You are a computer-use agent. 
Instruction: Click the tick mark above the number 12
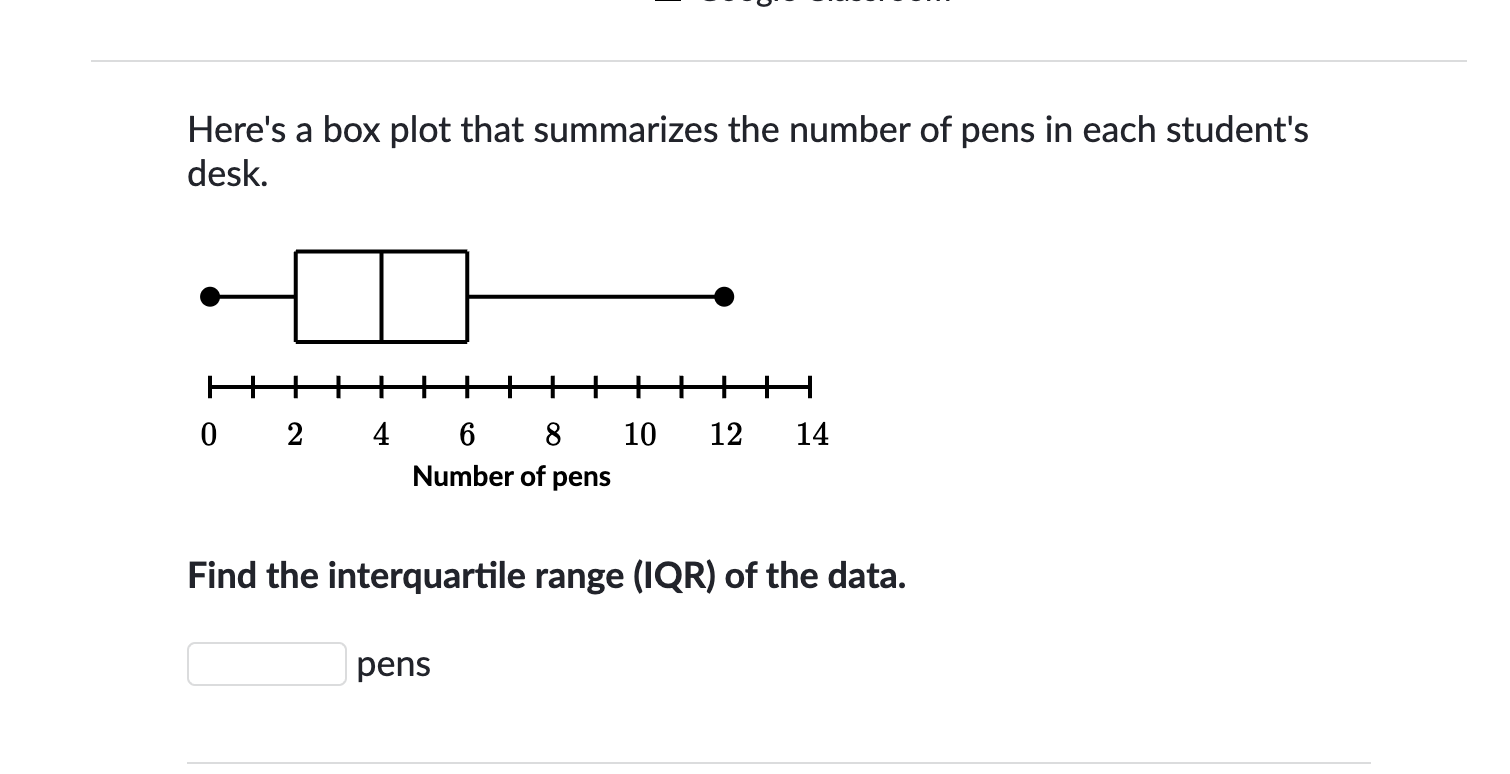725,385
